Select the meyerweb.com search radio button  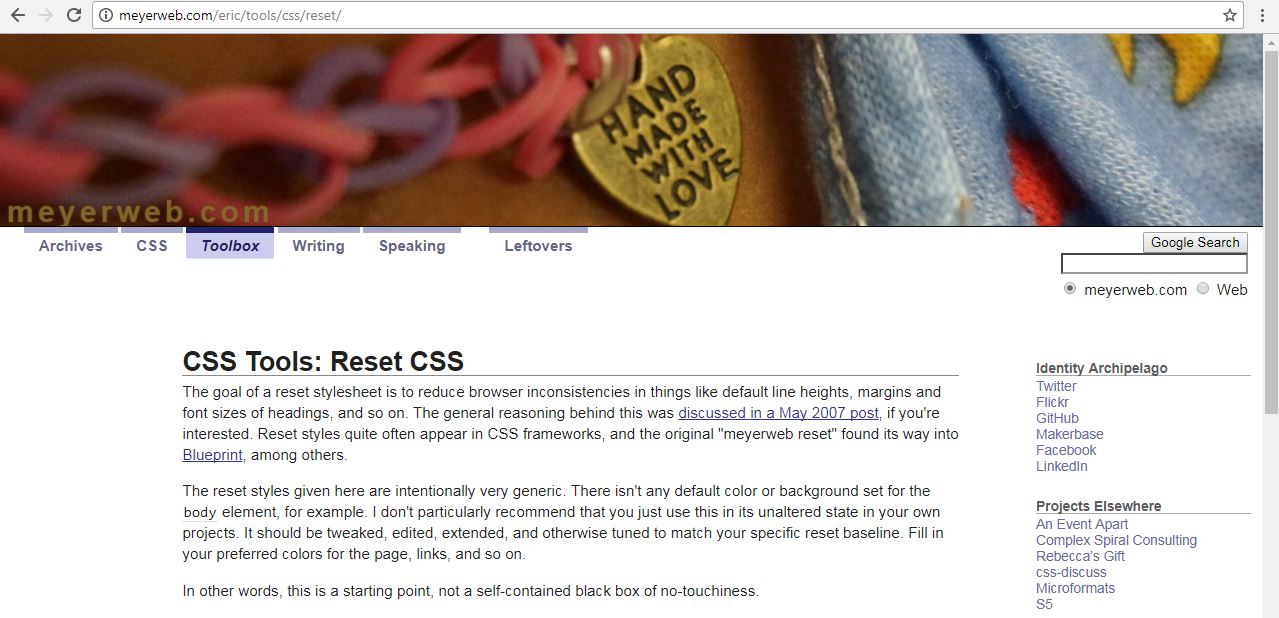coord(1070,288)
